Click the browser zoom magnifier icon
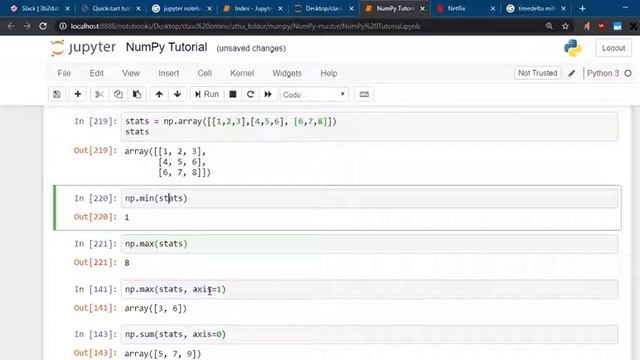The width and height of the screenshot is (640, 360). [x=549, y=26]
